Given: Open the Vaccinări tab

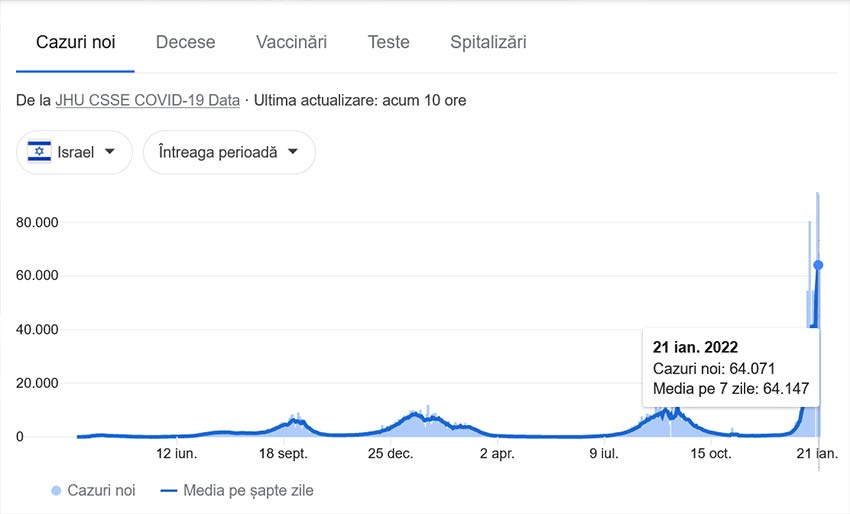Looking at the screenshot, I should 292,42.
